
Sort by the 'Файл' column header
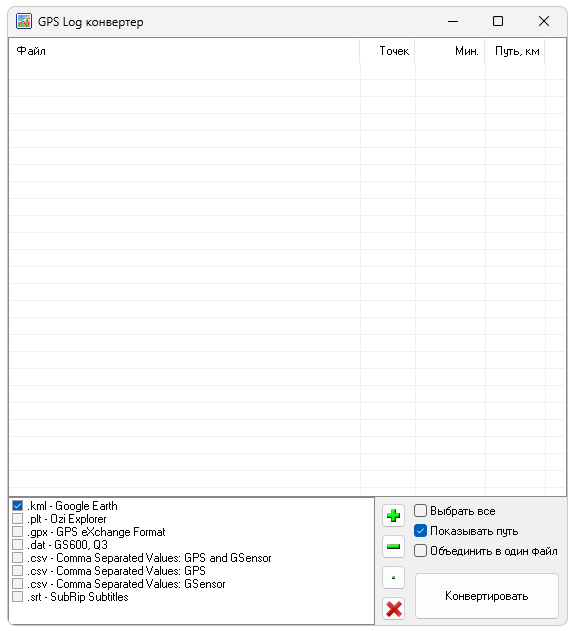click(x=184, y=51)
